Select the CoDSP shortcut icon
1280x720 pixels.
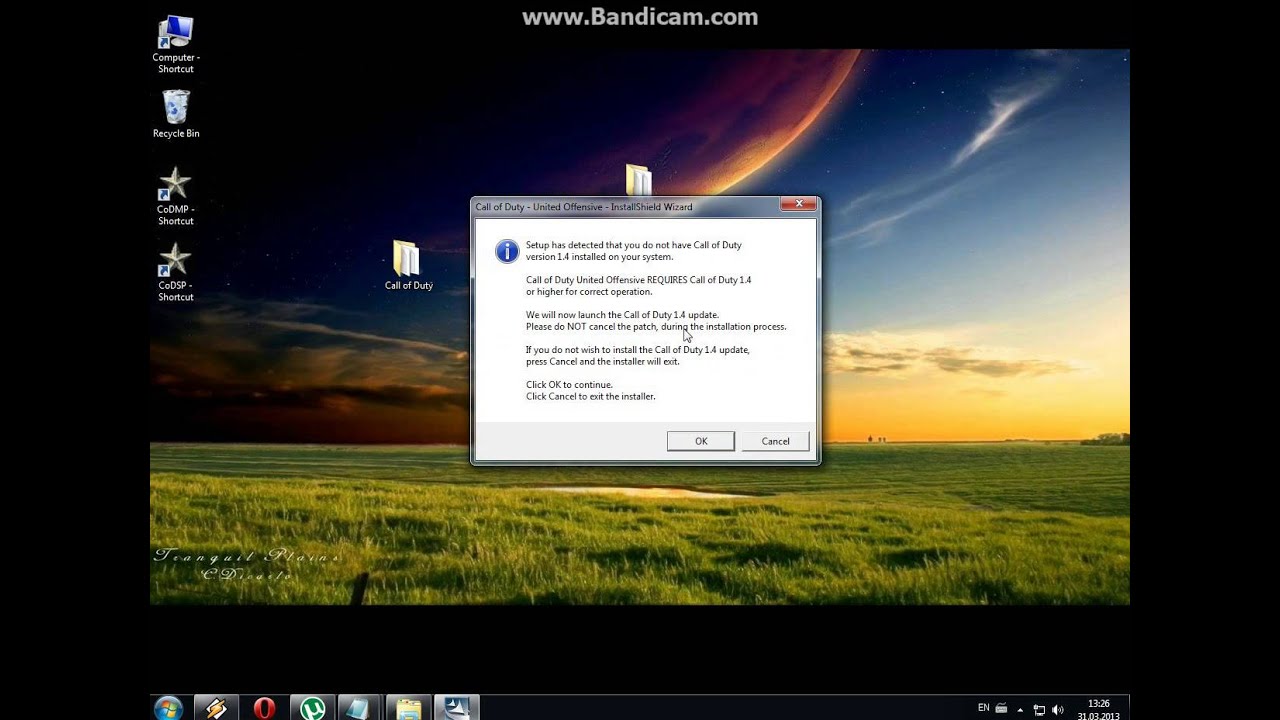click(175, 272)
